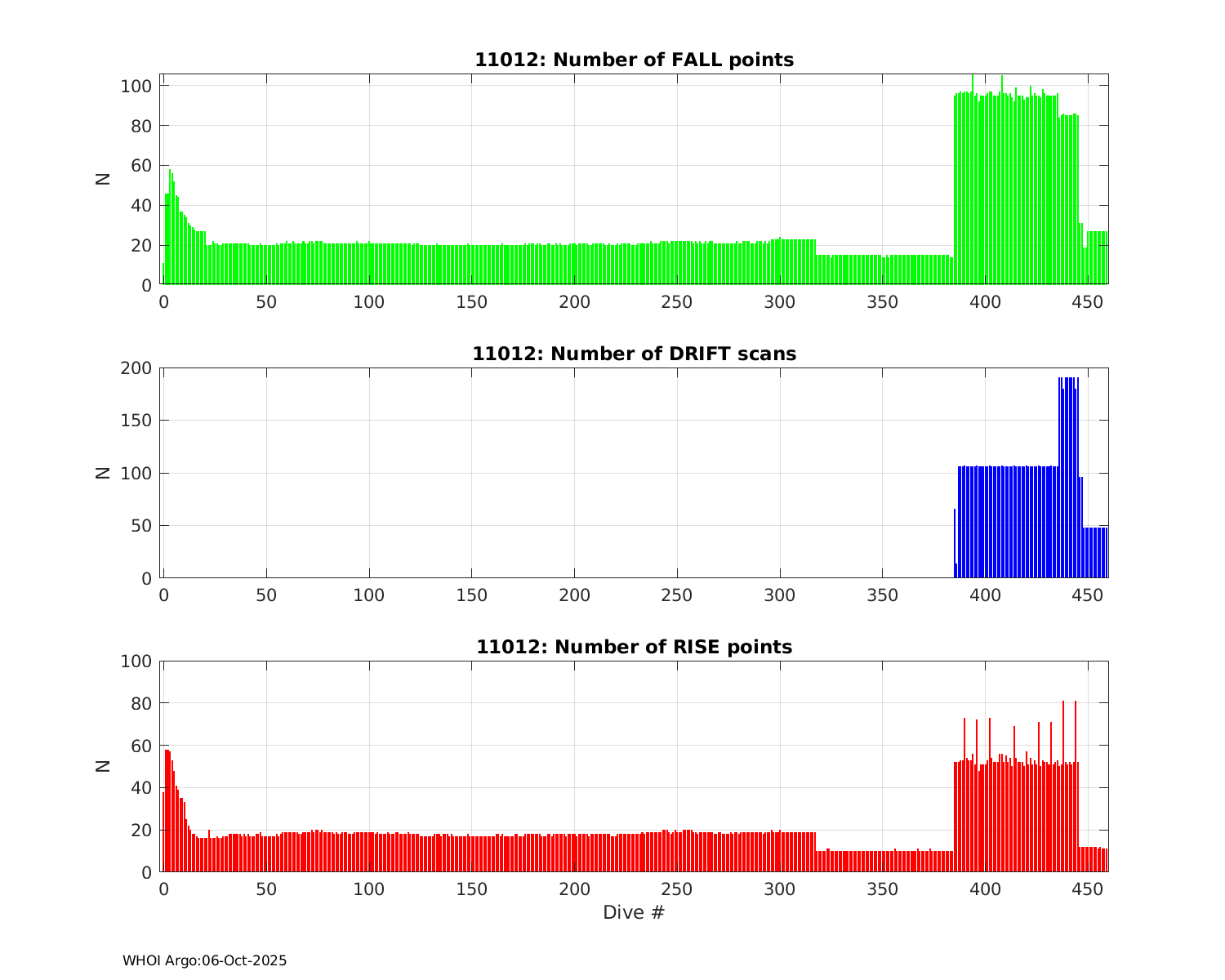Click the "Number of FALL points" chart title

click(634, 60)
